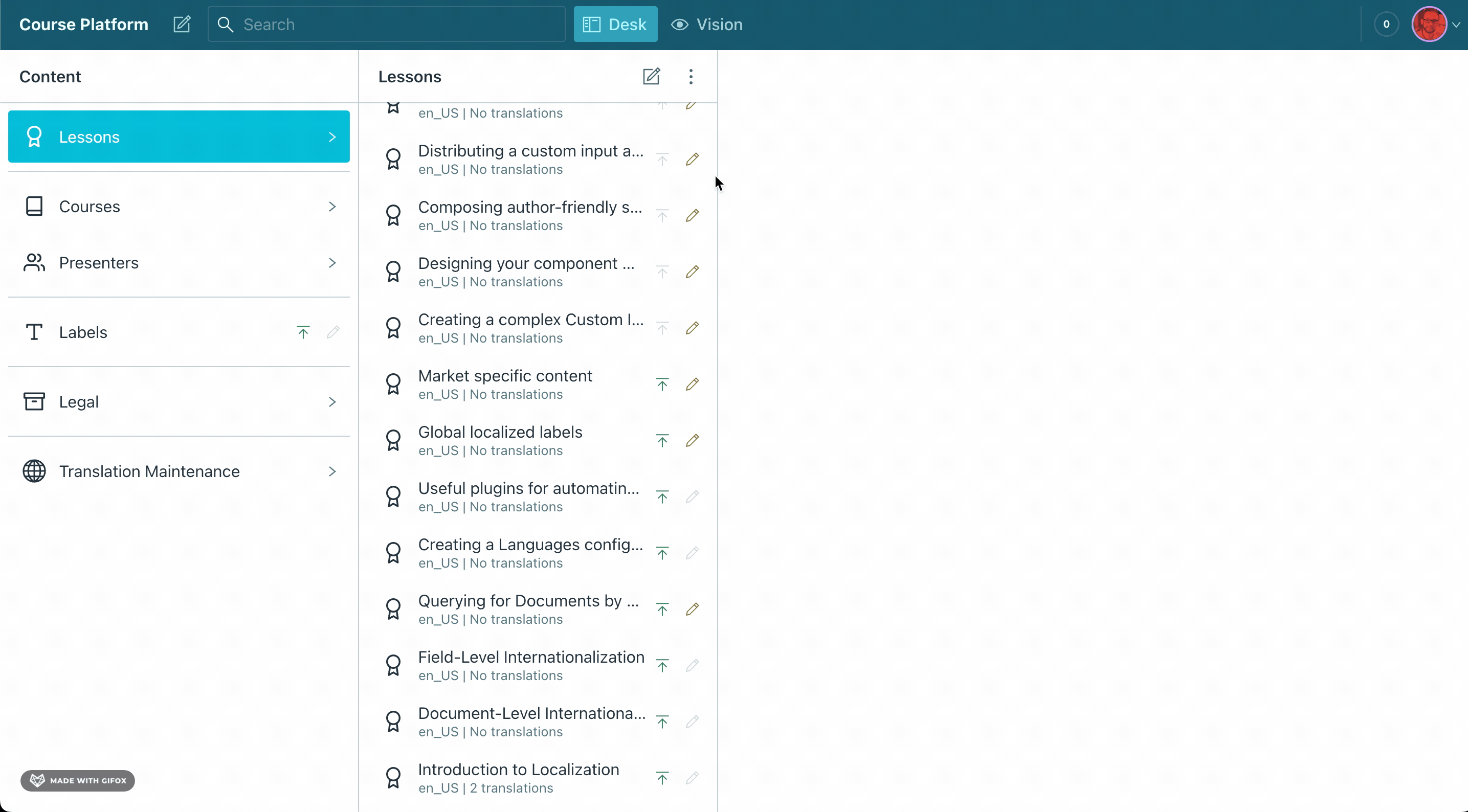Click the pencil icon on Querying for Documents lesson
The height and width of the screenshot is (812, 1468).
[x=692, y=609]
